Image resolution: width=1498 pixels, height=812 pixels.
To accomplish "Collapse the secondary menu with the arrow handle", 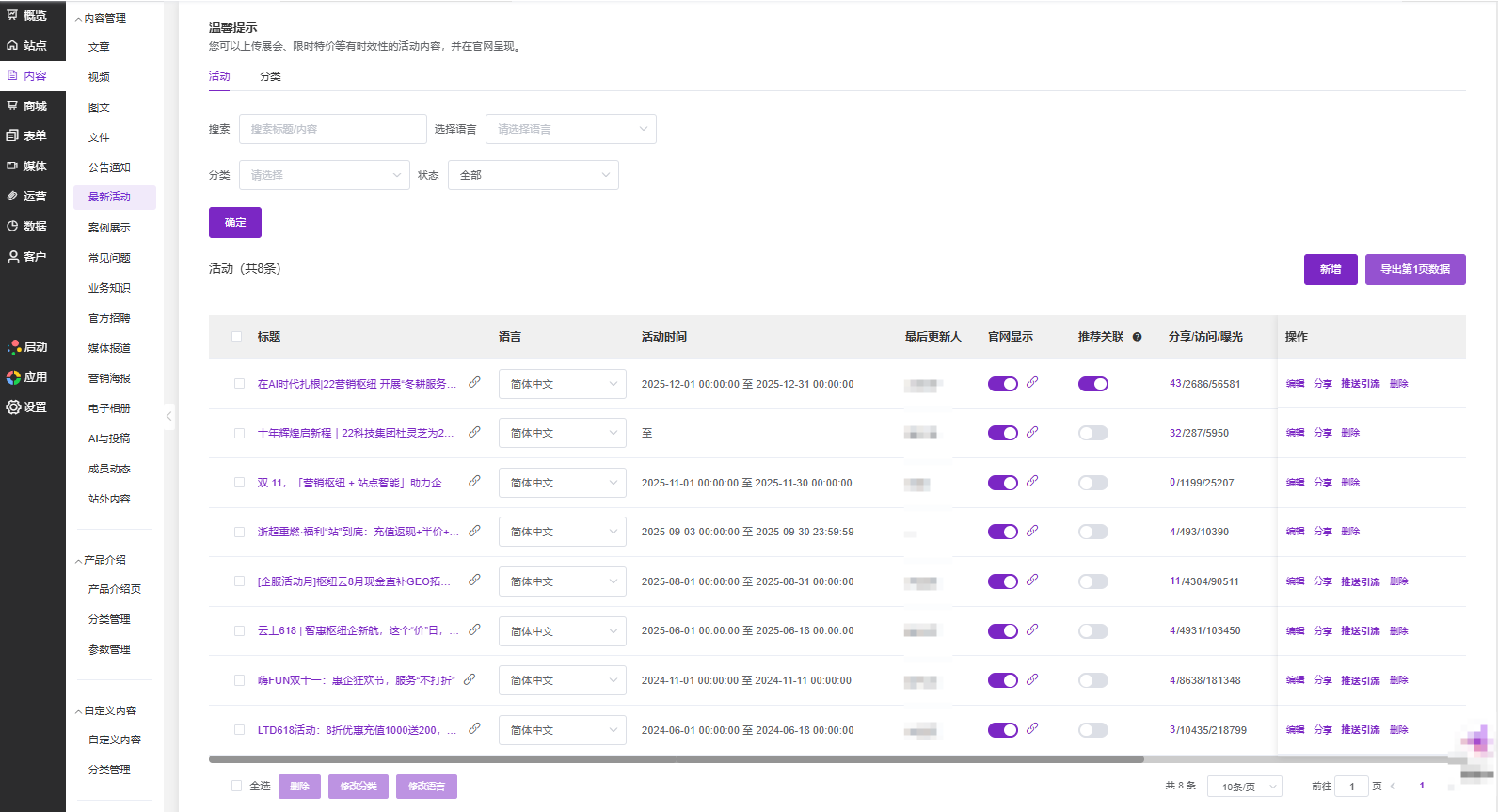I will click(169, 415).
